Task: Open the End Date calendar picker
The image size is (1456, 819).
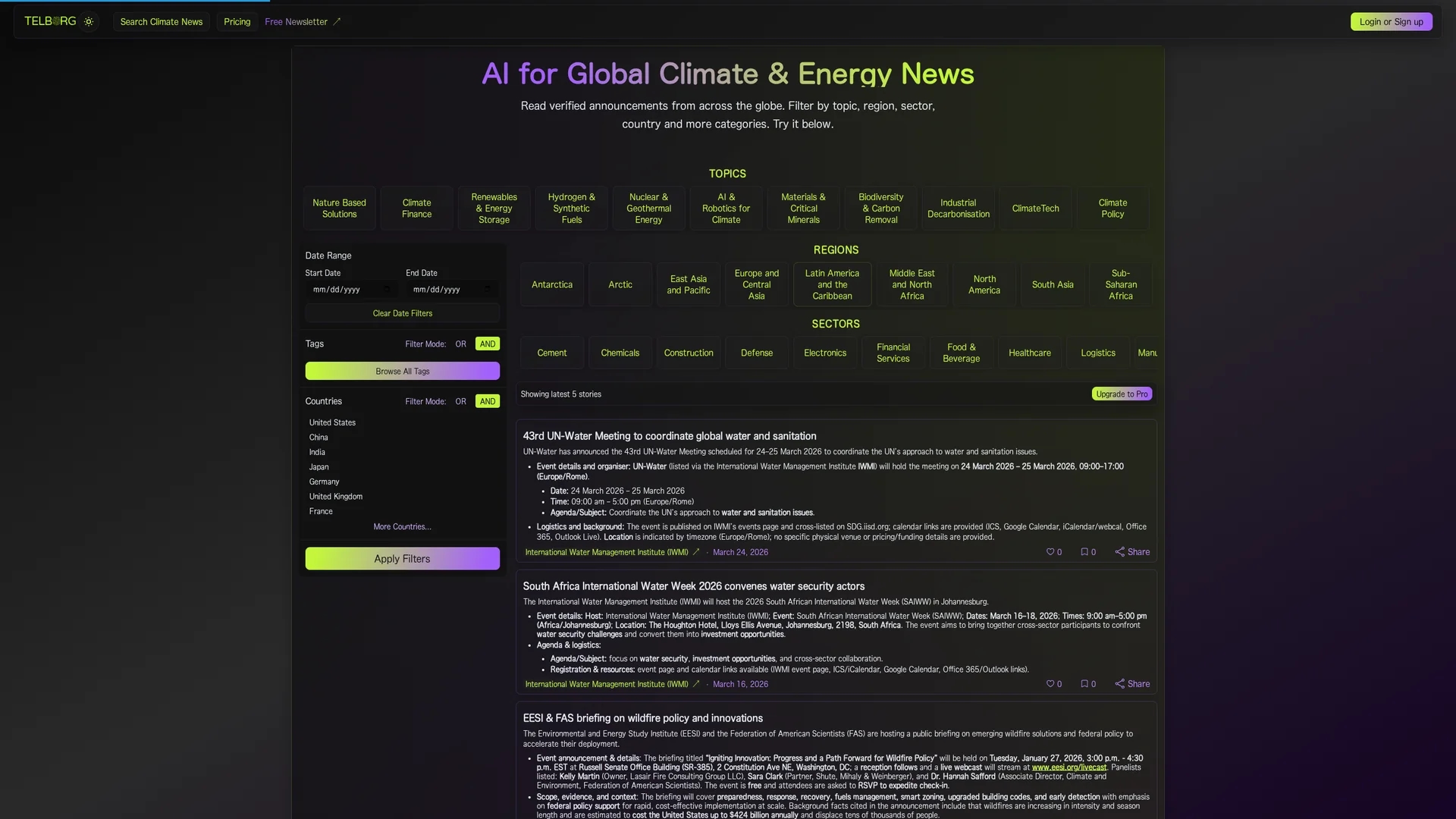Action: (487, 290)
